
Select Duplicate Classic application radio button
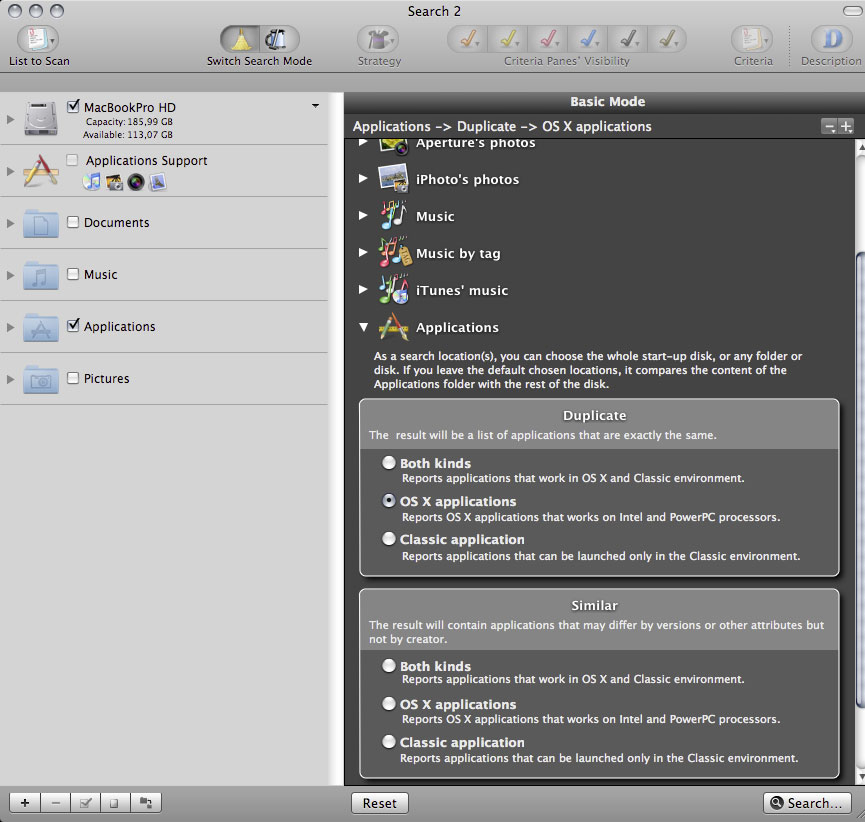(389, 538)
